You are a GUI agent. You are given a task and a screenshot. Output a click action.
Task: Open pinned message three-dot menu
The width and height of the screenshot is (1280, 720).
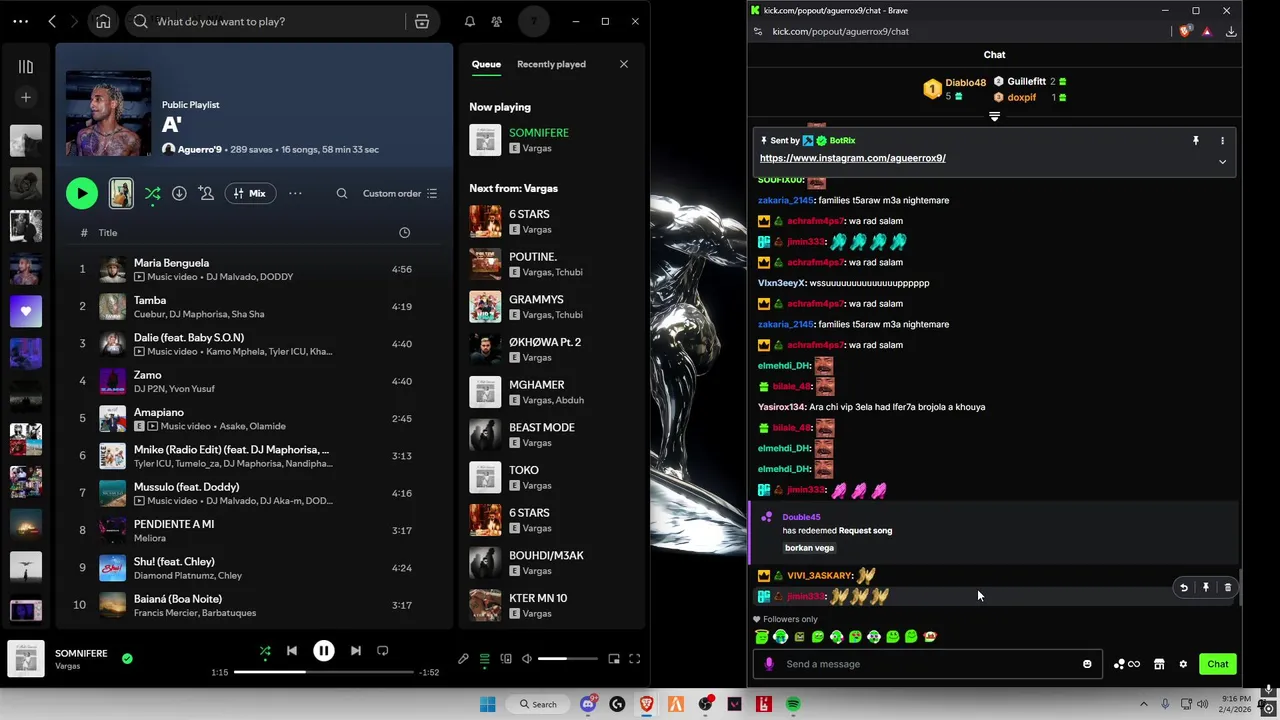tap(1222, 141)
